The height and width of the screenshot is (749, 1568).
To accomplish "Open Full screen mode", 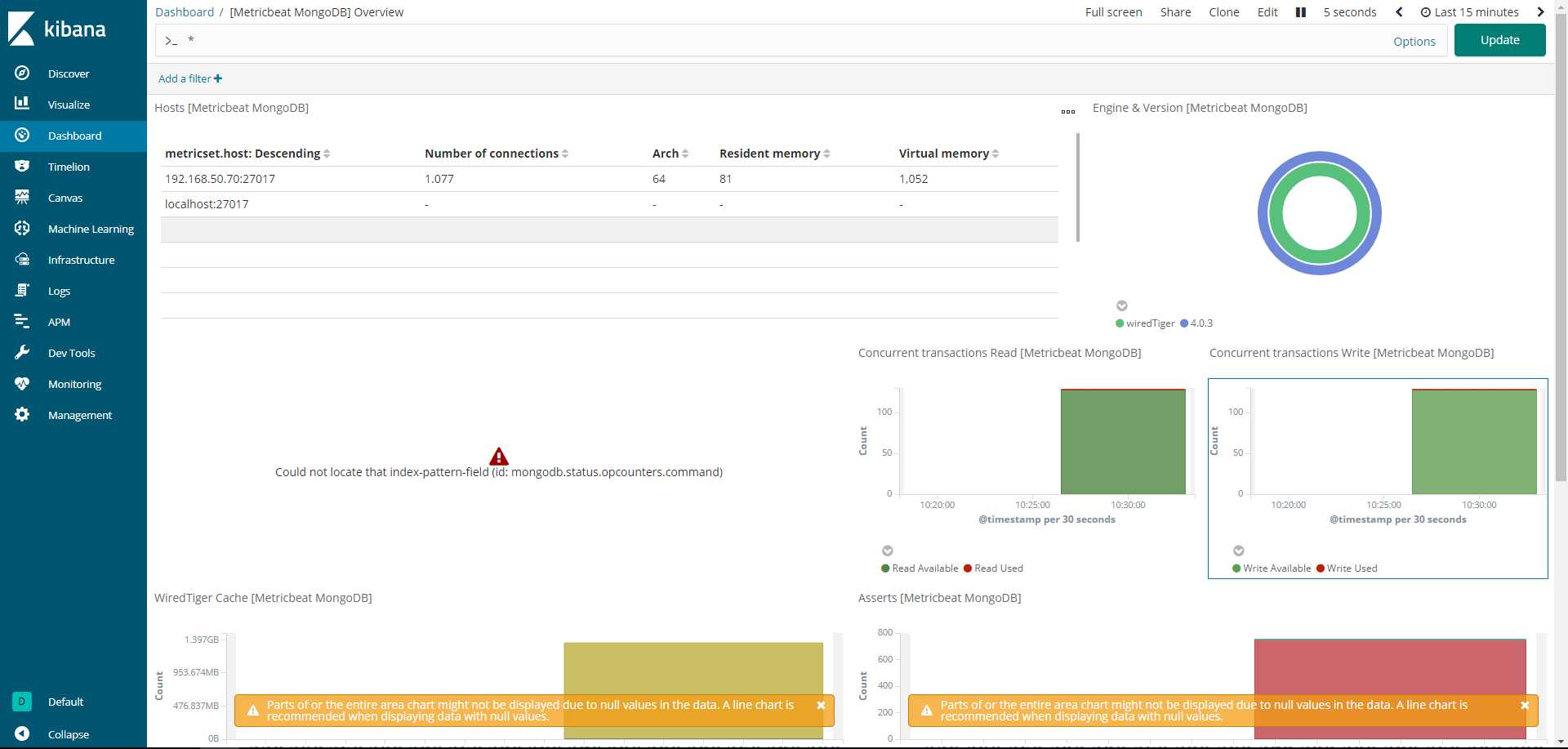I will pyautogui.click(x=1113, y=12).
